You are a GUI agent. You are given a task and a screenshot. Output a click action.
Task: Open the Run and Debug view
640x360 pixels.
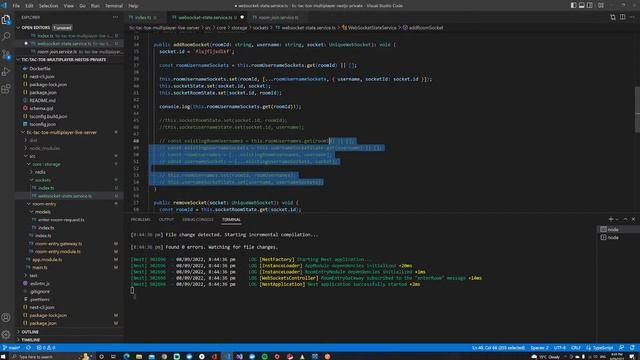click(6, 72)
